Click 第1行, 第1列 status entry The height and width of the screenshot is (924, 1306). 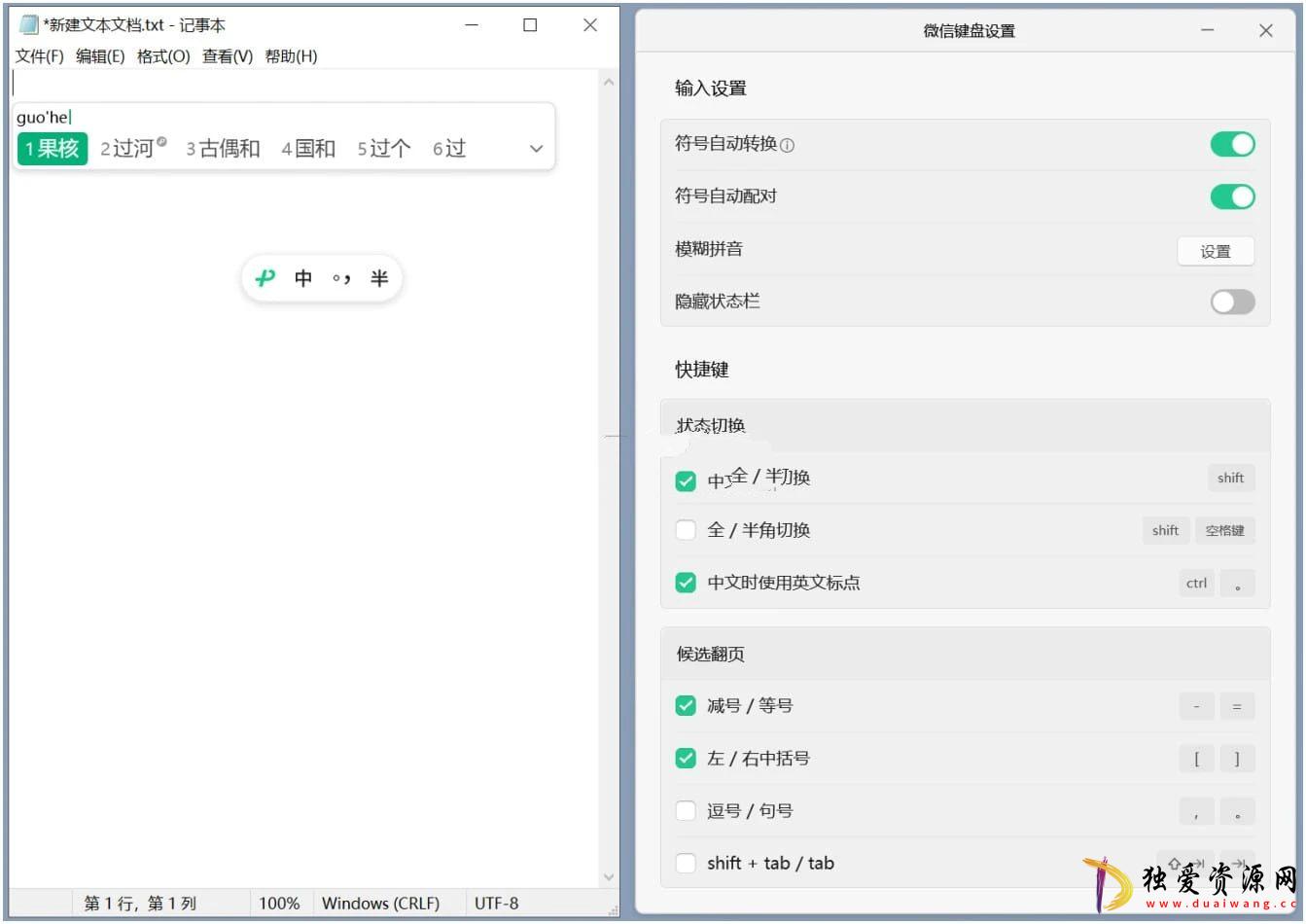140,904
